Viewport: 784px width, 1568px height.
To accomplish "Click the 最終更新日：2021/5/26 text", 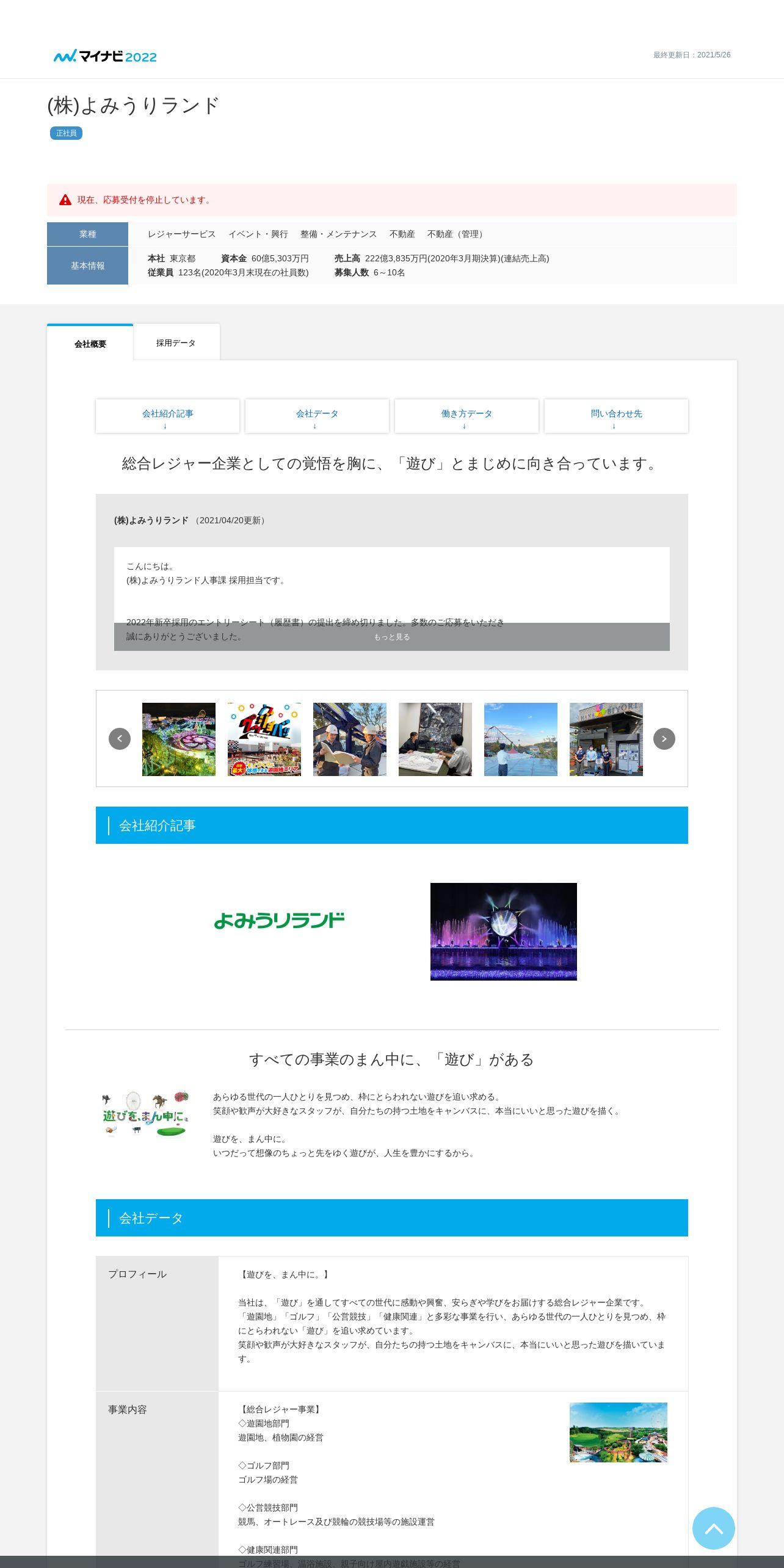I will click(x=692, y=55).
